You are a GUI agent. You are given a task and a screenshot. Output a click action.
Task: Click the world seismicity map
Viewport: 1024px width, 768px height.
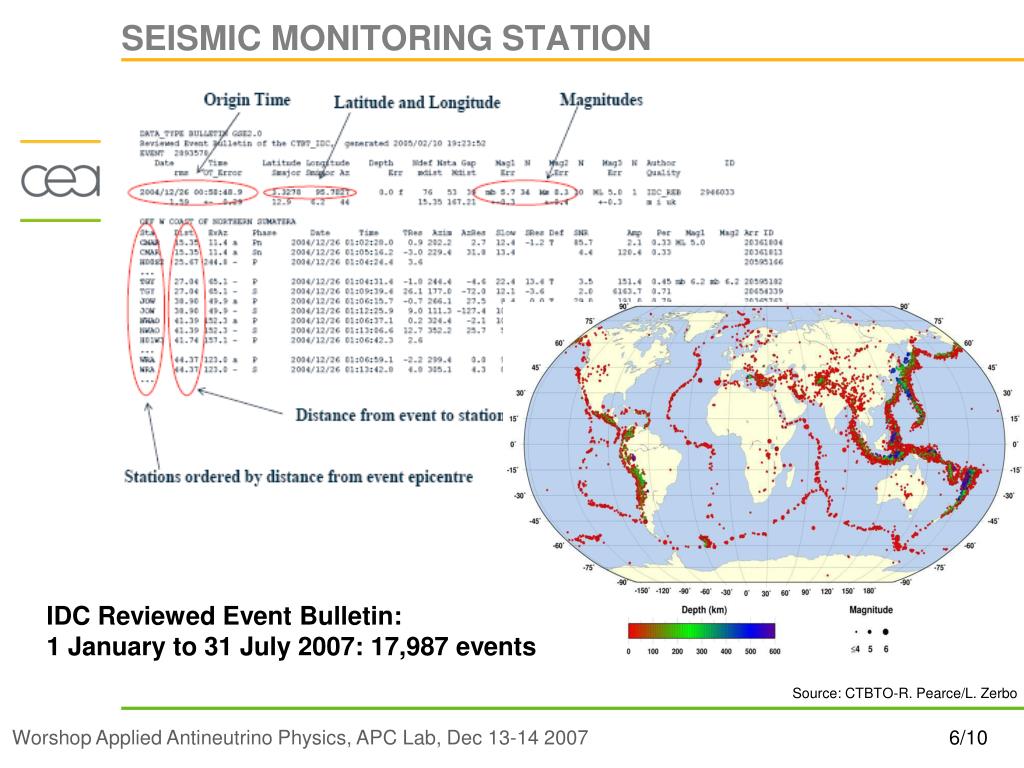tap(764, 444)
